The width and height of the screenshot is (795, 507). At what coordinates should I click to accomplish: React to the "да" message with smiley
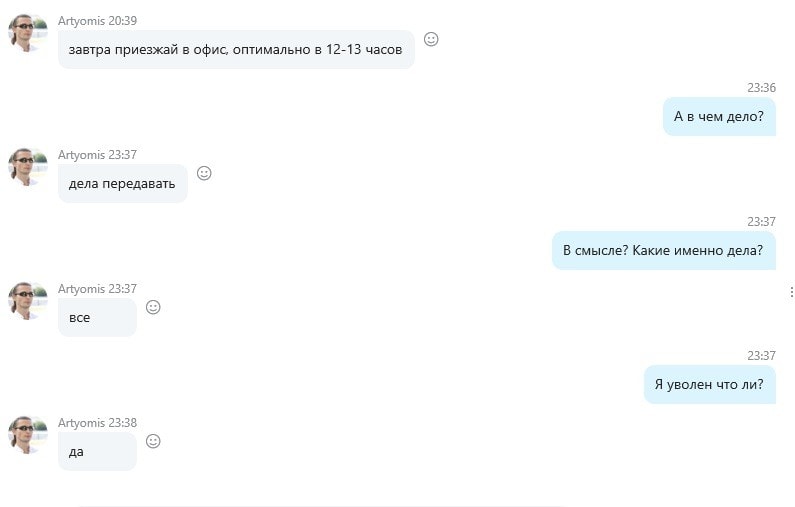coord(153,441)
